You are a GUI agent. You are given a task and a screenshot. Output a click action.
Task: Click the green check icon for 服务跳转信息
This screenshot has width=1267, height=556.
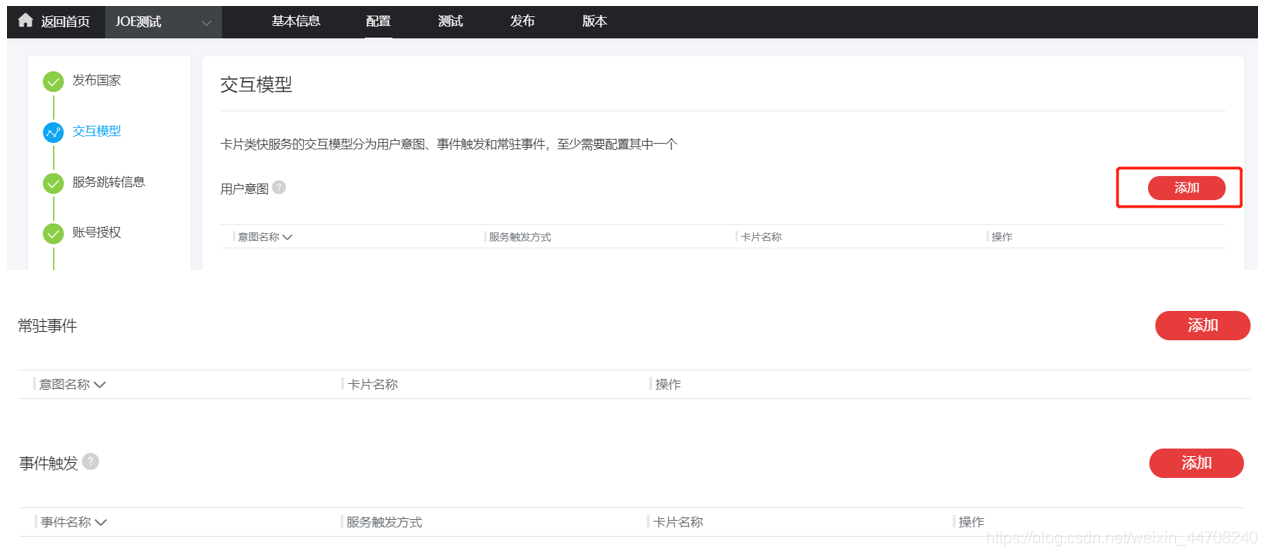53,183
